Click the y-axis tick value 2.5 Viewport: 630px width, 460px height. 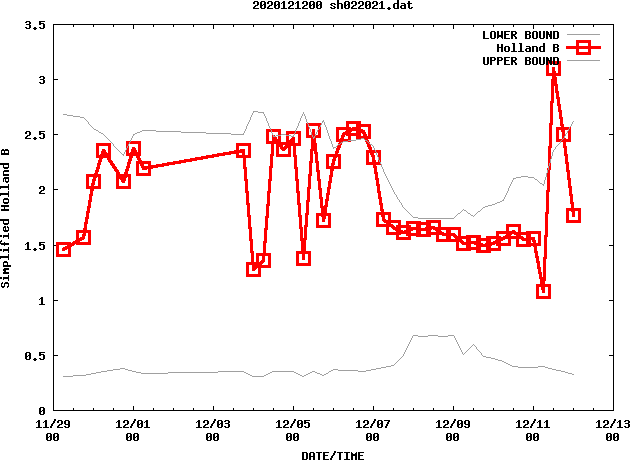click(x=35, y=135)
